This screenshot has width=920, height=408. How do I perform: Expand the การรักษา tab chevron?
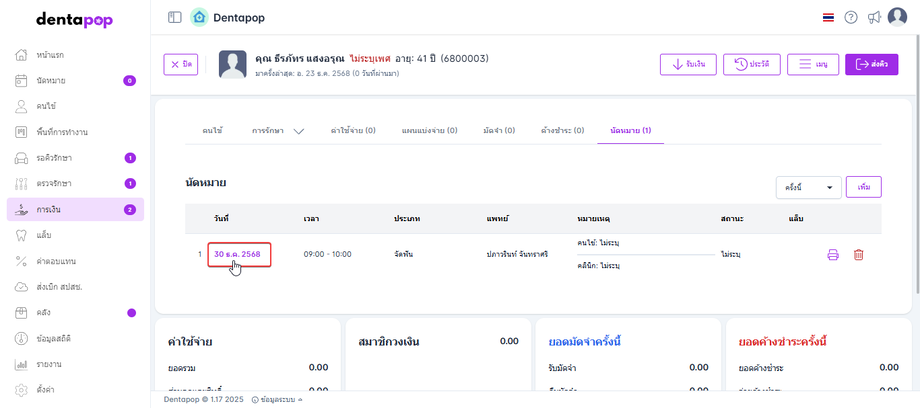(x=298, y=131)
